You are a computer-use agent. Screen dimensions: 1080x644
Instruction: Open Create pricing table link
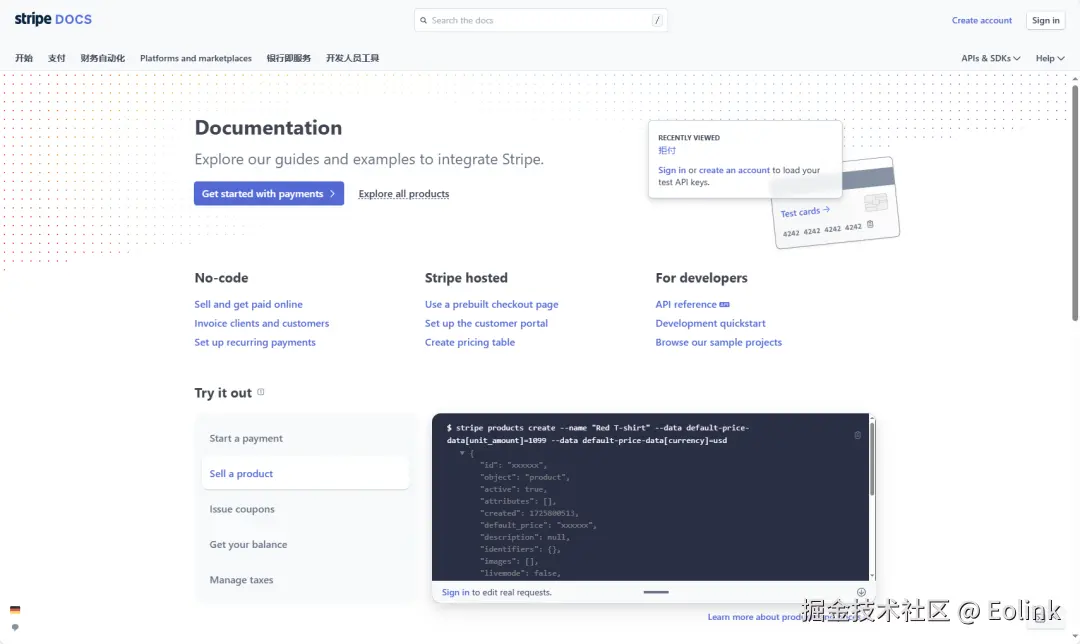tap(470, 342)
